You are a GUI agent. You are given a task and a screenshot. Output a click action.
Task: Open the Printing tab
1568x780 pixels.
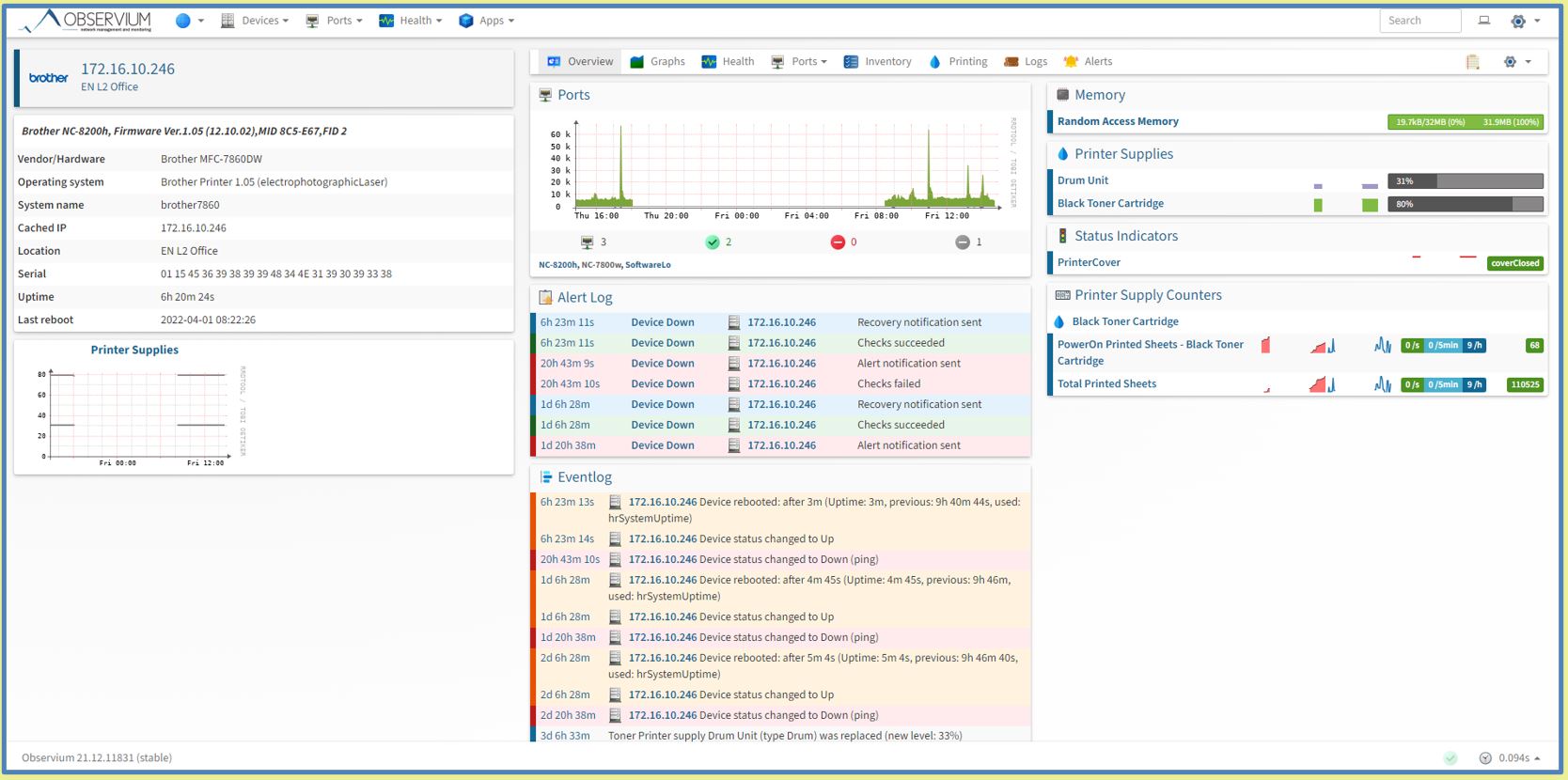[958, 62]
